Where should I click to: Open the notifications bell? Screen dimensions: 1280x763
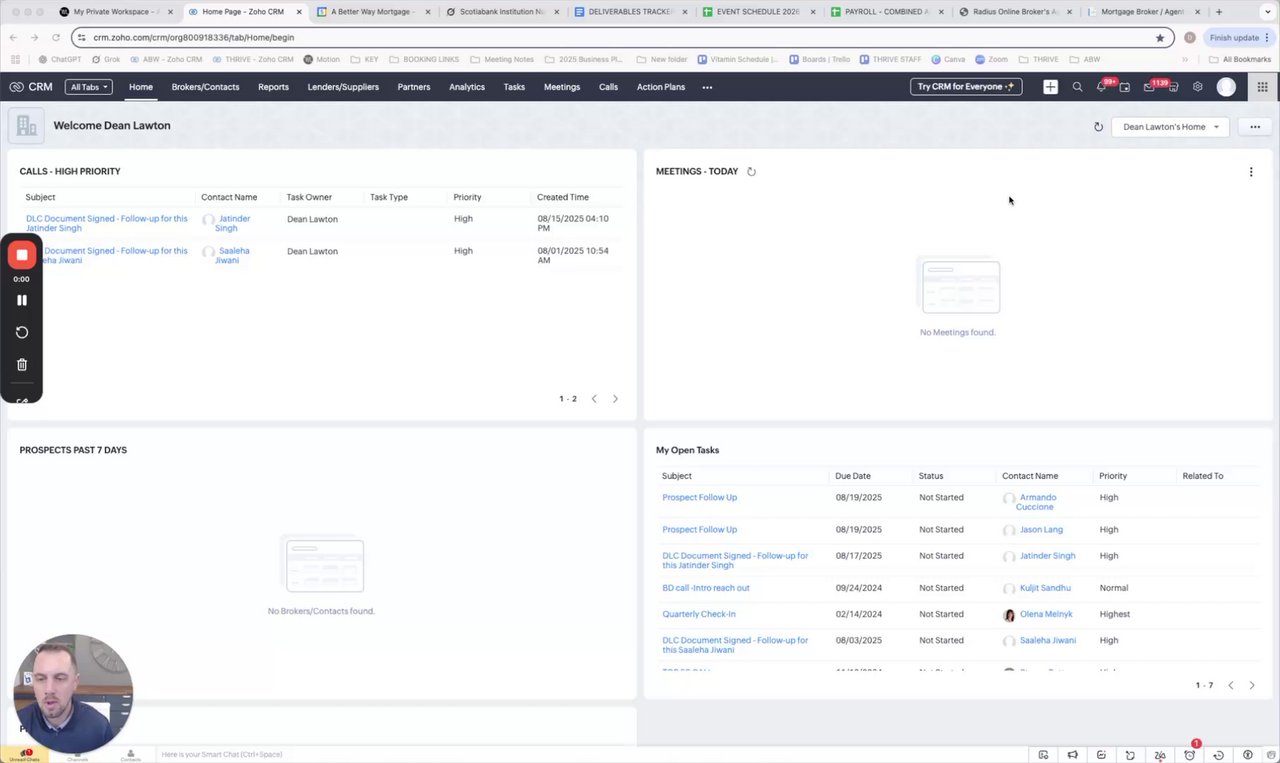click(x=1101, y=87)
